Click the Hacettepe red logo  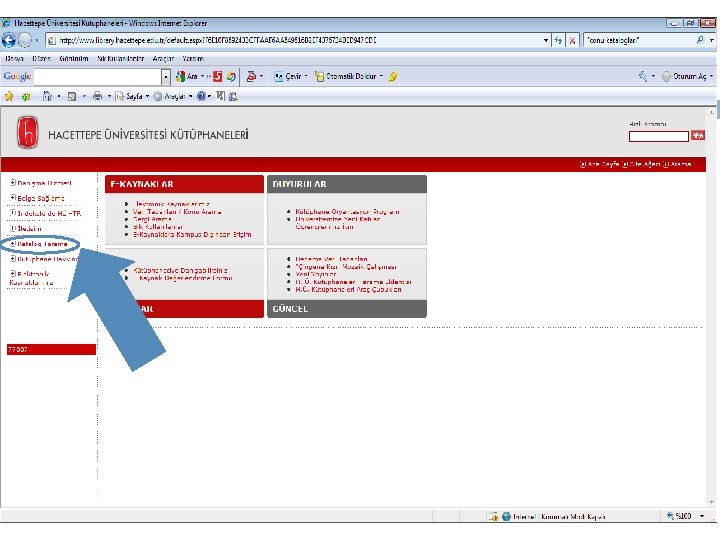[x=28, y=133]
